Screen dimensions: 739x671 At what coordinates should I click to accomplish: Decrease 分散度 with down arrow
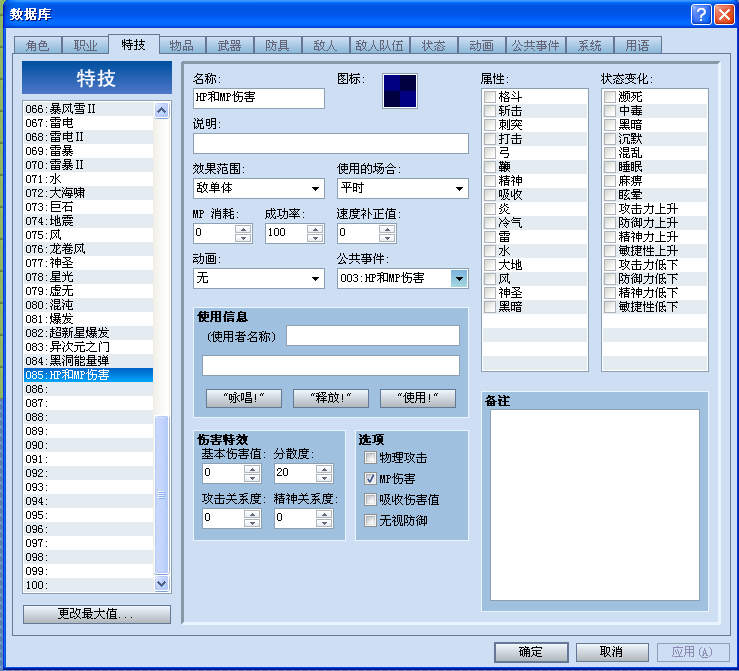pos(324,478)
